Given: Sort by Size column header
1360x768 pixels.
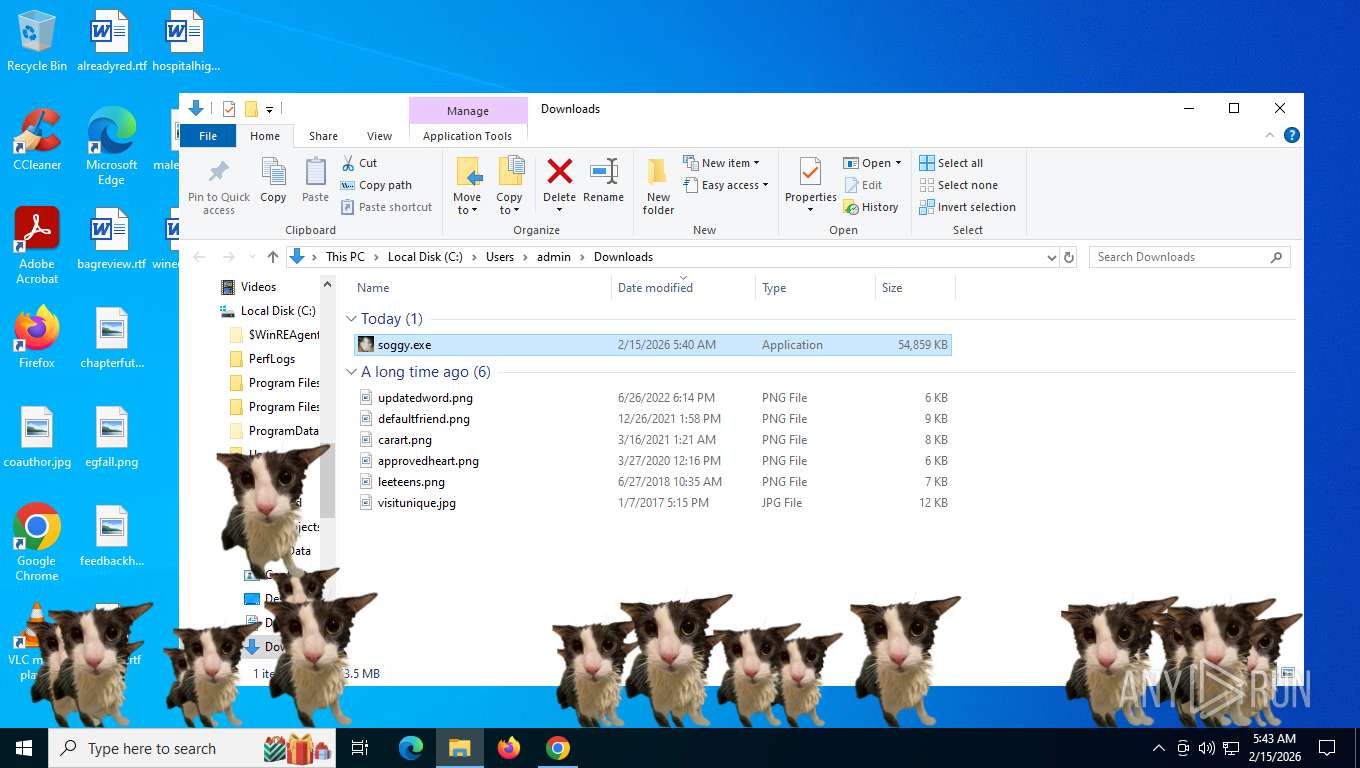Looking at the screenshot, I should (x=915, y=288).
